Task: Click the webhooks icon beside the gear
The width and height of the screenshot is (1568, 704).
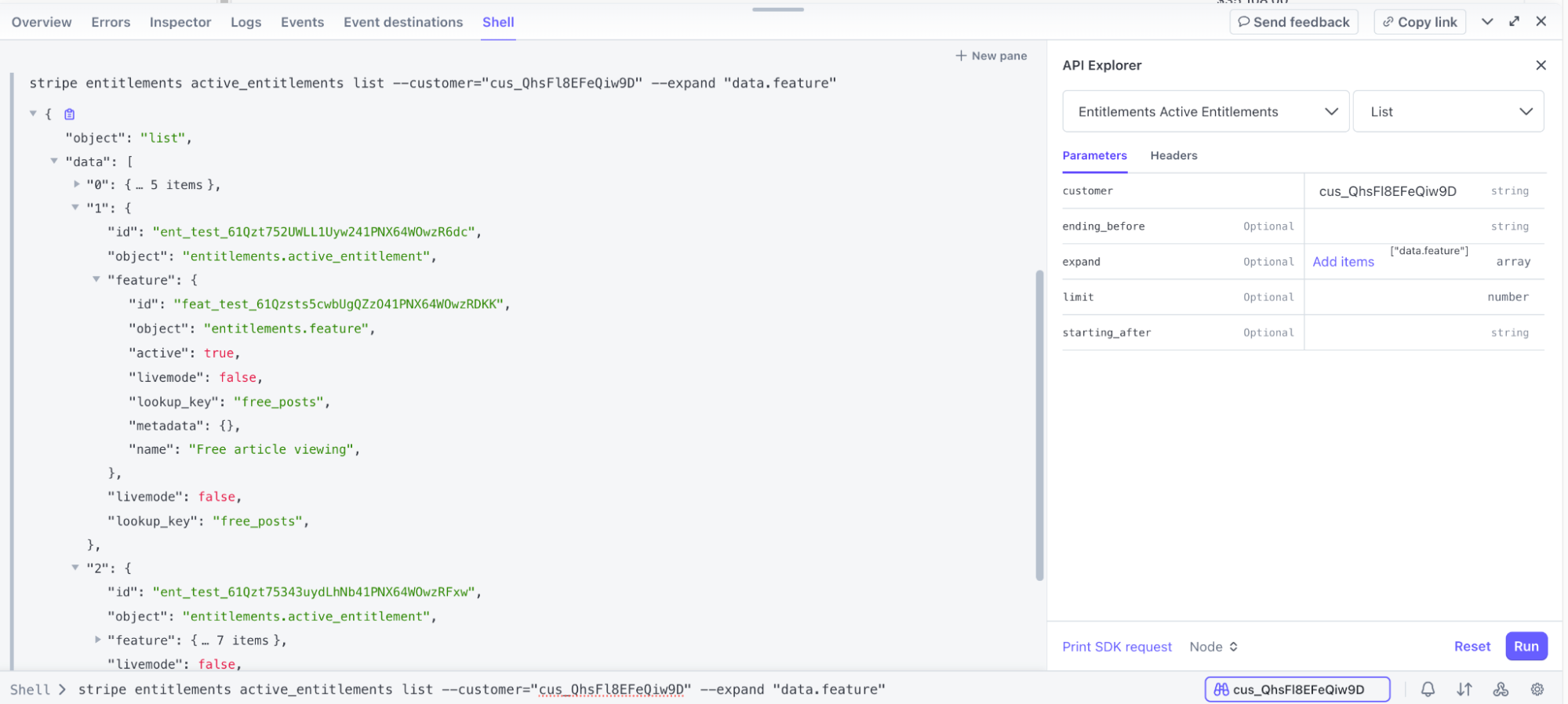Action: (1501, 689)
